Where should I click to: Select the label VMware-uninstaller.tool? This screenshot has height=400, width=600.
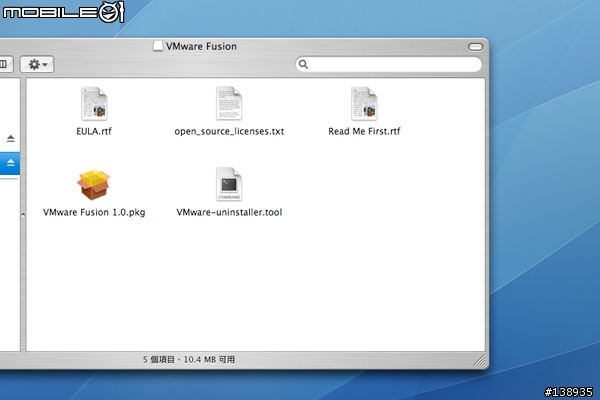229,212
